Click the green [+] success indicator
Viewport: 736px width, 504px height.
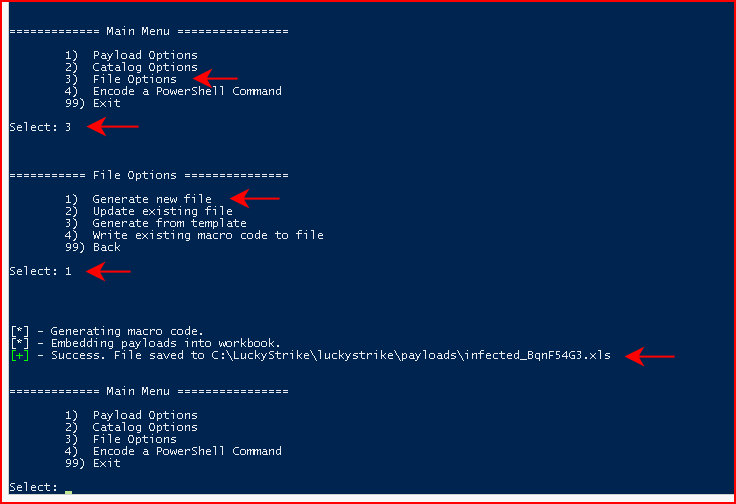coord(20,356)
